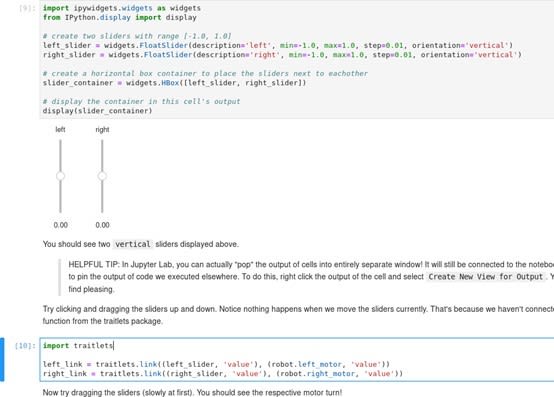Image resolution: width=554 pixels, height=397 pixels.
Task: Click the 'Try clicking and dragging' paragraph
Action: click(298, 315)
